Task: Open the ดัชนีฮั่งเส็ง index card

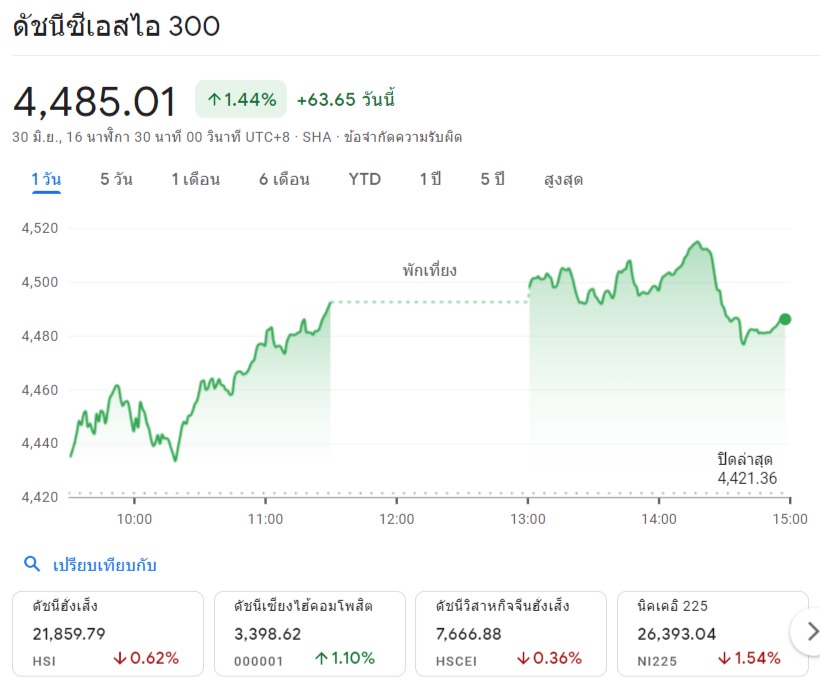Action: pos(106,632)
